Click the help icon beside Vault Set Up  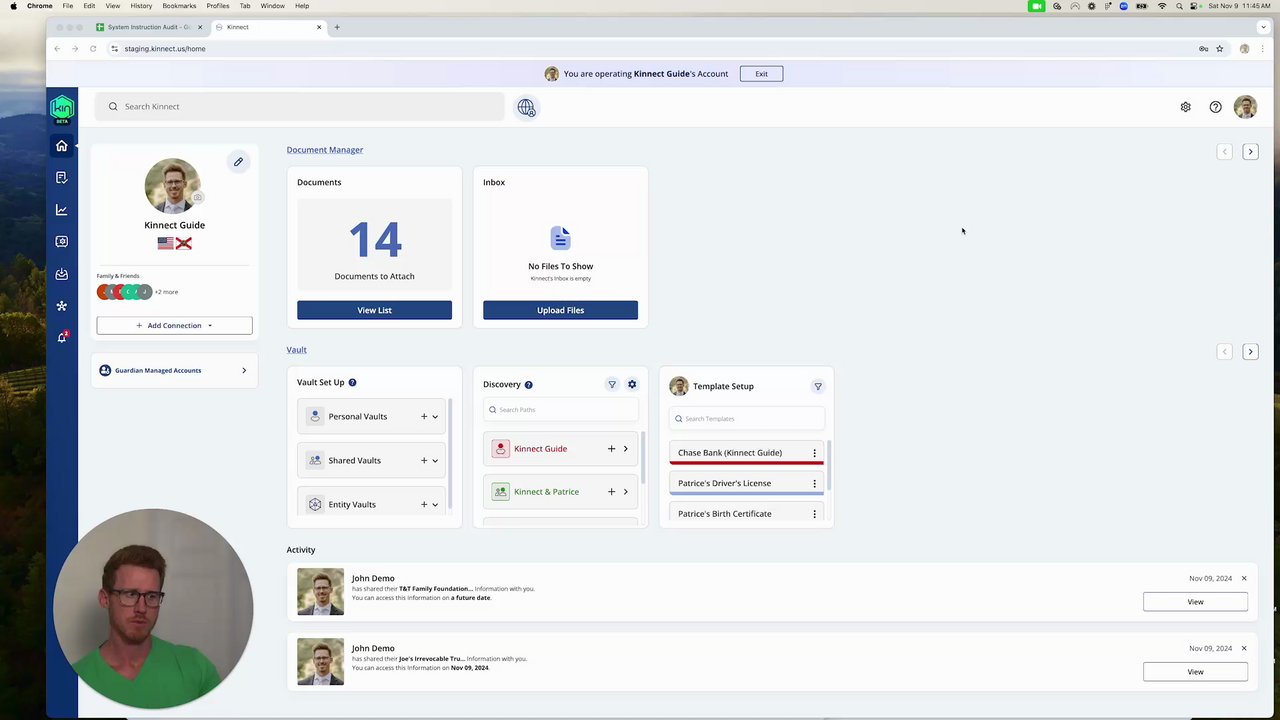click(352, 382)
